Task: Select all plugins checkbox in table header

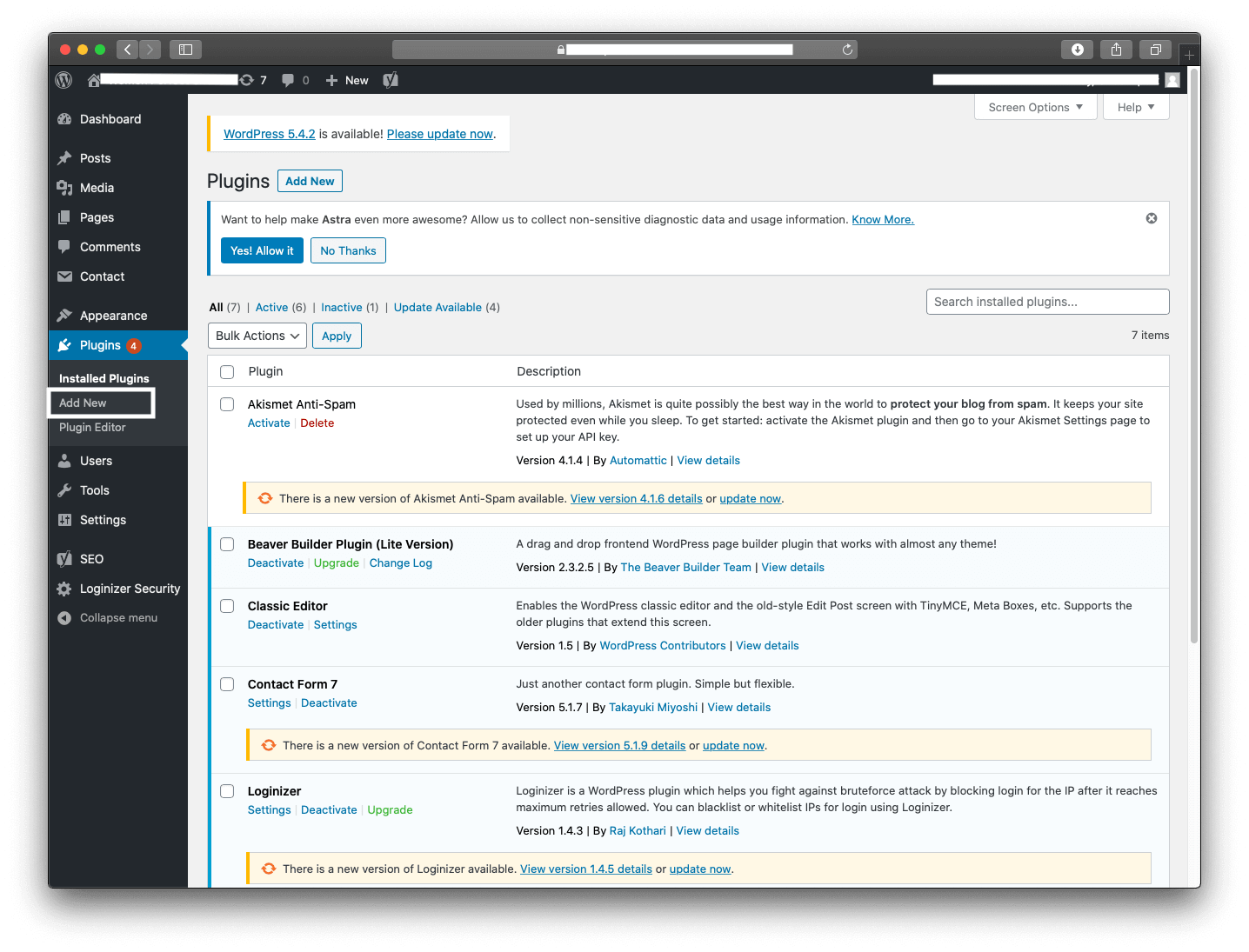Action: pos(227,372)
